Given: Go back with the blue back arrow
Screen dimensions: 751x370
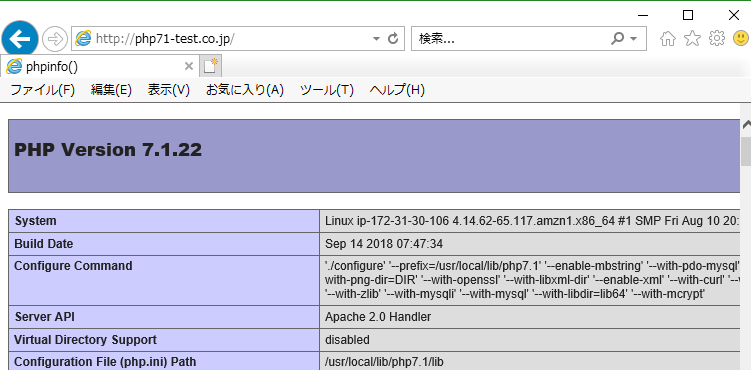Looking at the screenshot, I should pos(20,39).
